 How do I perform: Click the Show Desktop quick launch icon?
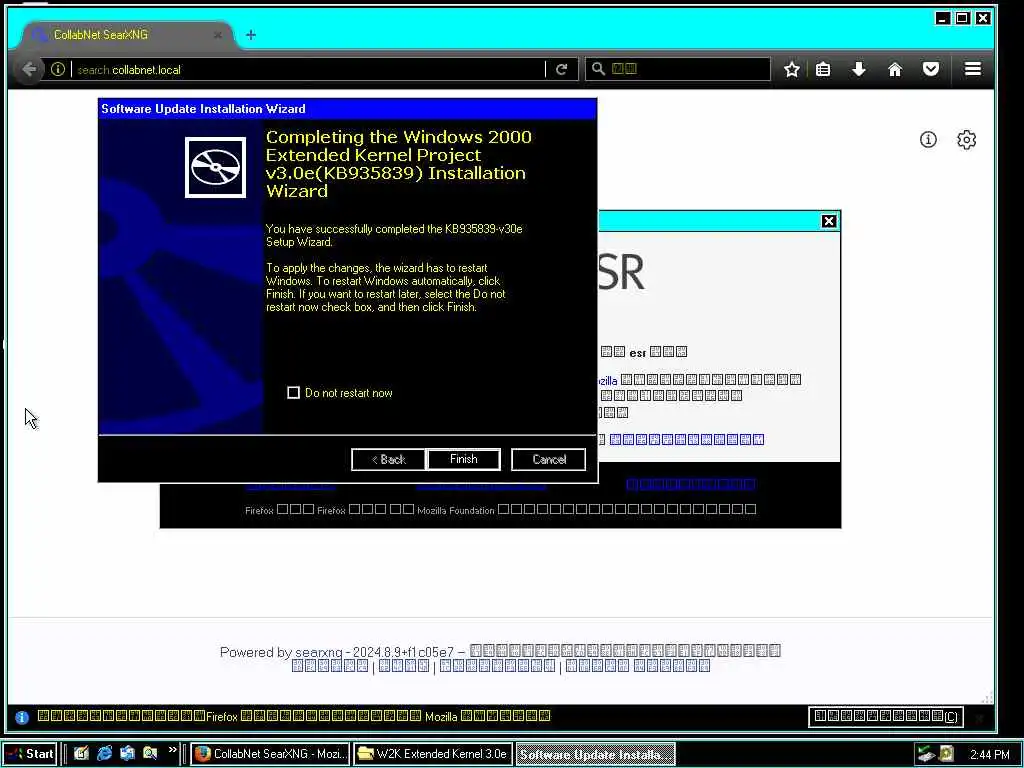[x=81, y=753]
